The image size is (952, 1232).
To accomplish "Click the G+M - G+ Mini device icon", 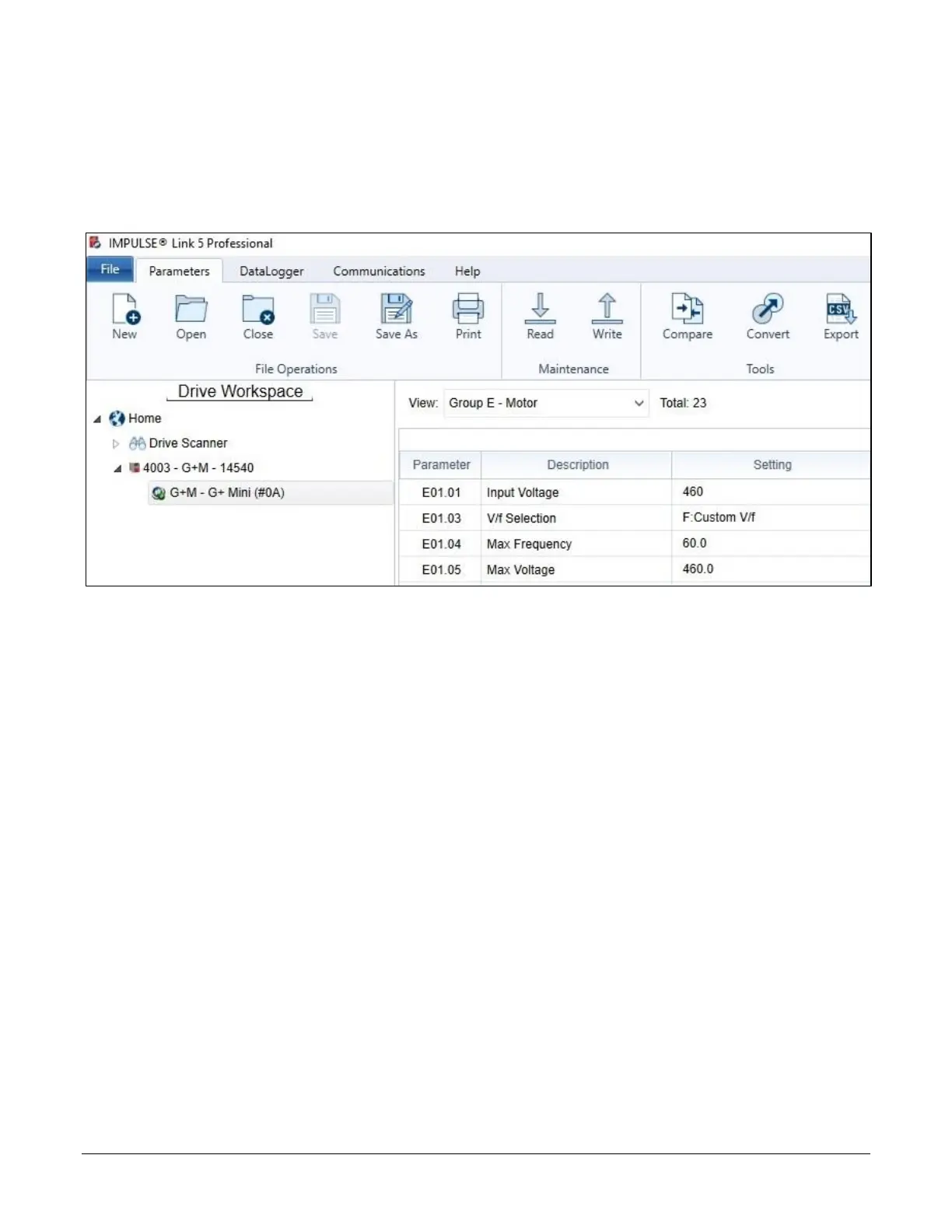I will [159, 493].
